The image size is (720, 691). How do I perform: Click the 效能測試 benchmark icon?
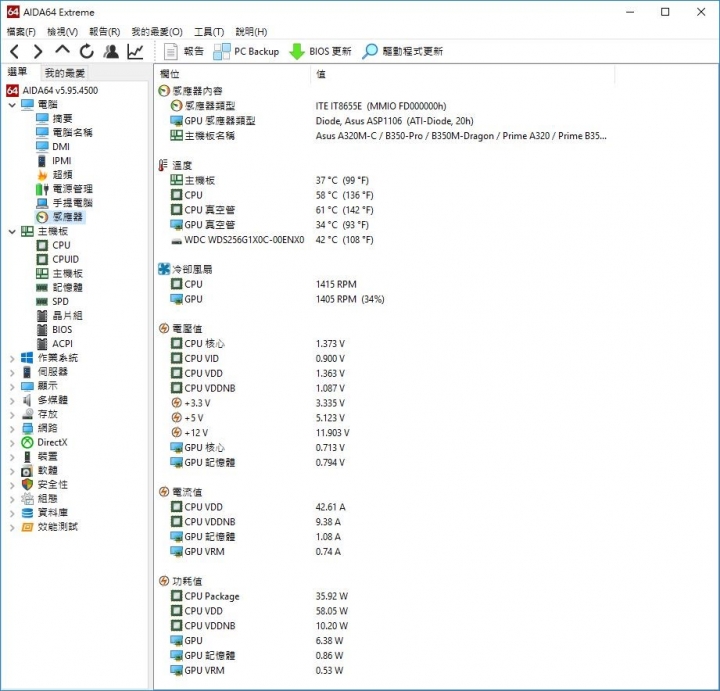[28, 527]
